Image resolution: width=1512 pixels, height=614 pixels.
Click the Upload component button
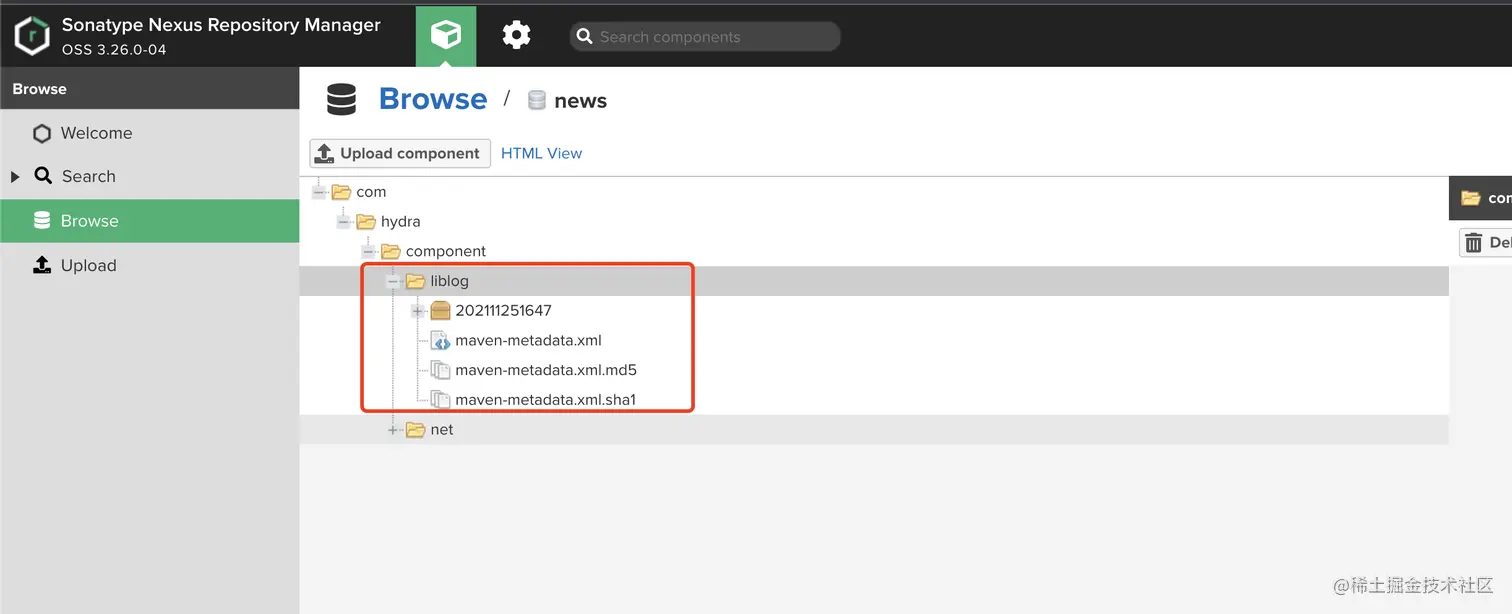coord(400,153)
